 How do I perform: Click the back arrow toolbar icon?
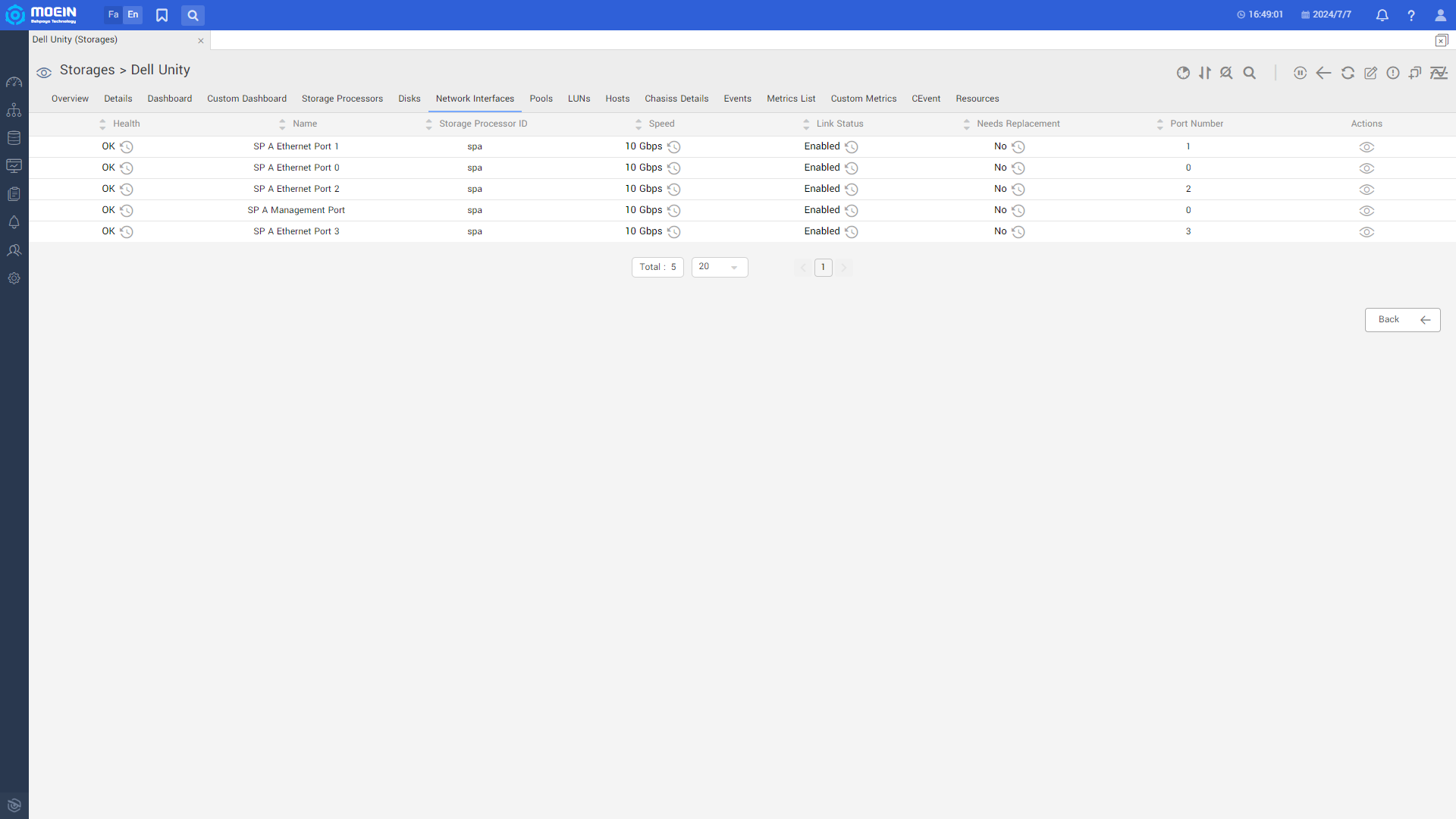tap(1323, 73)
